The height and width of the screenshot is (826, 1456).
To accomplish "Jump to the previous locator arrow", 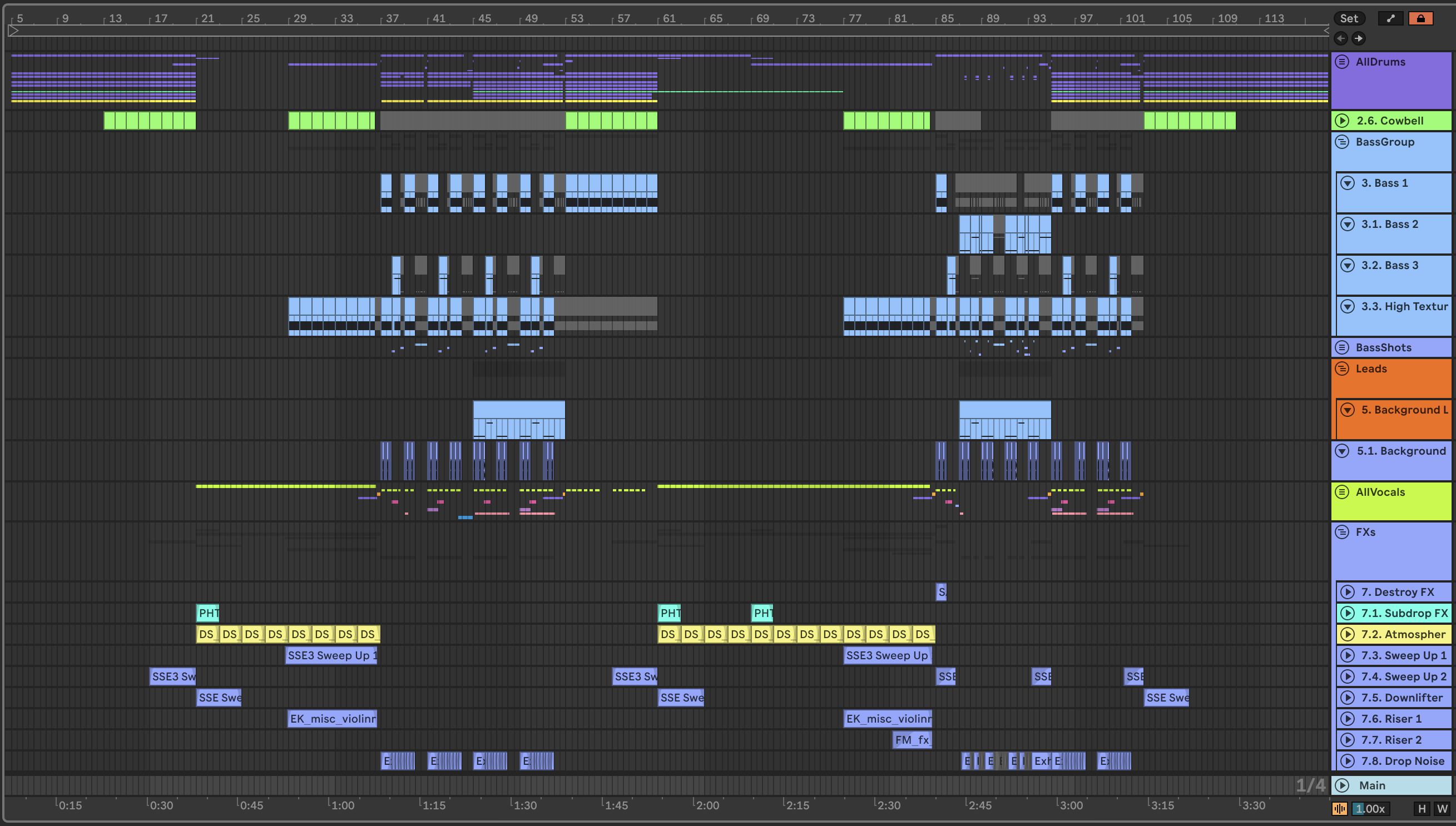I will coord(1341,38).
